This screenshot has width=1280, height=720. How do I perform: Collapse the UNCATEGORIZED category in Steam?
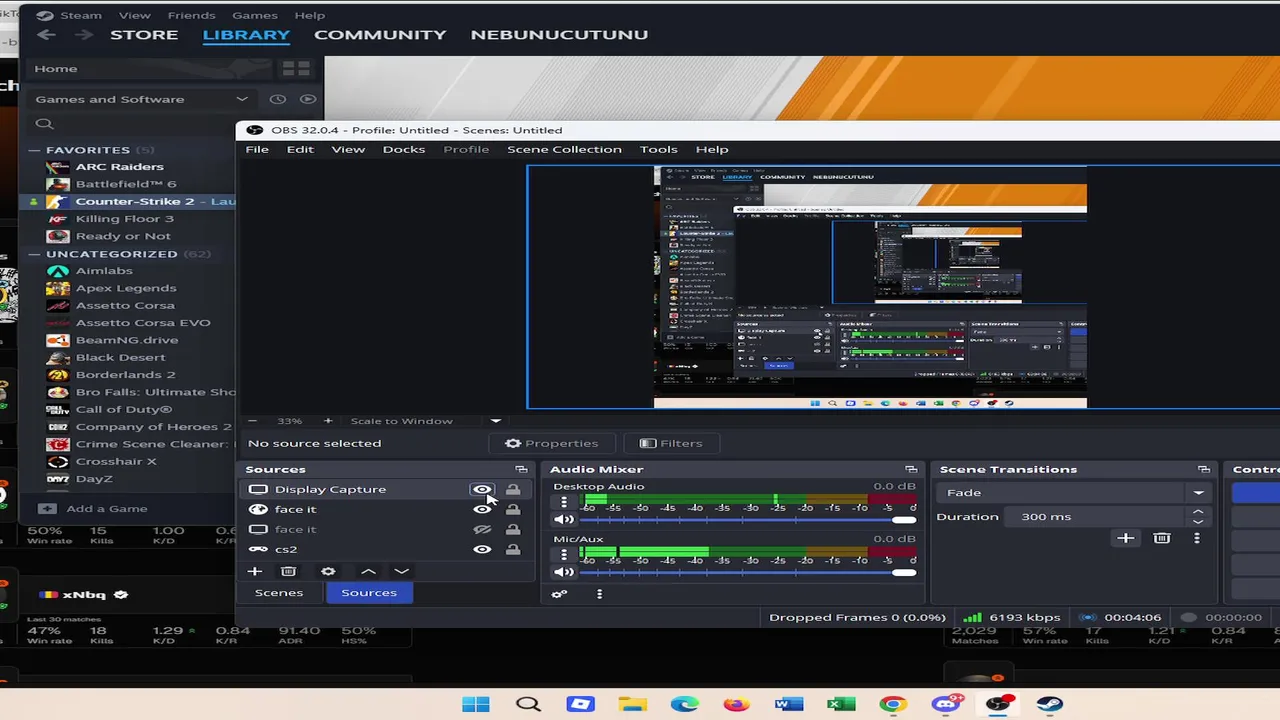[34, 254]
